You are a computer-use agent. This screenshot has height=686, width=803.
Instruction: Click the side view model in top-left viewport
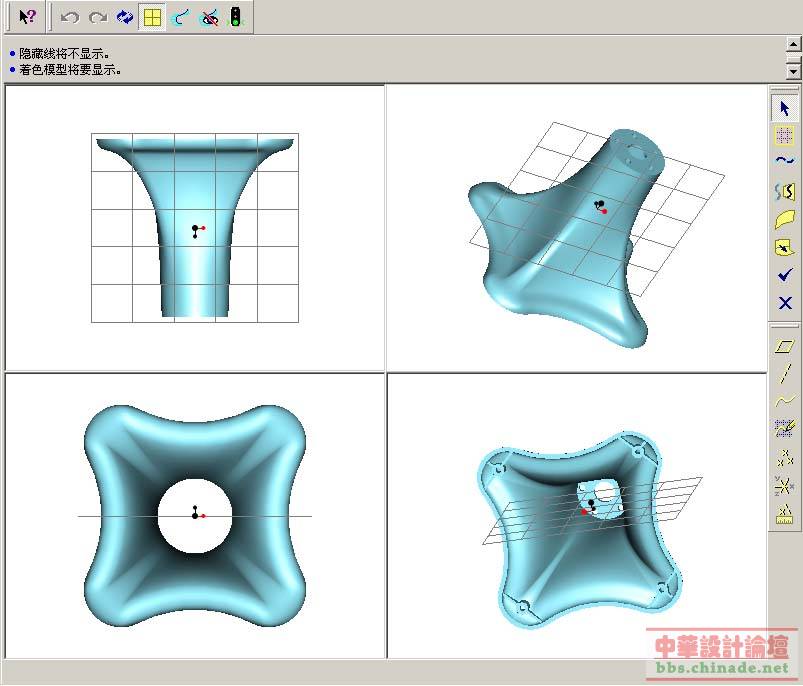coord(195,227)
